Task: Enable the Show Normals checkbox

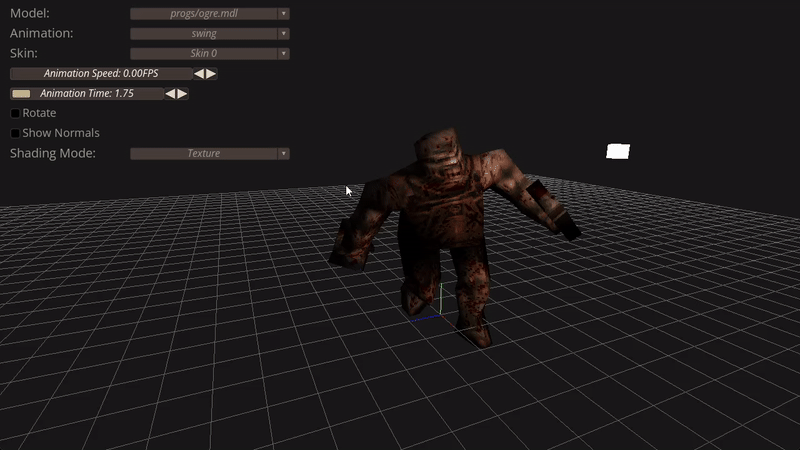Action: (15, 133)
